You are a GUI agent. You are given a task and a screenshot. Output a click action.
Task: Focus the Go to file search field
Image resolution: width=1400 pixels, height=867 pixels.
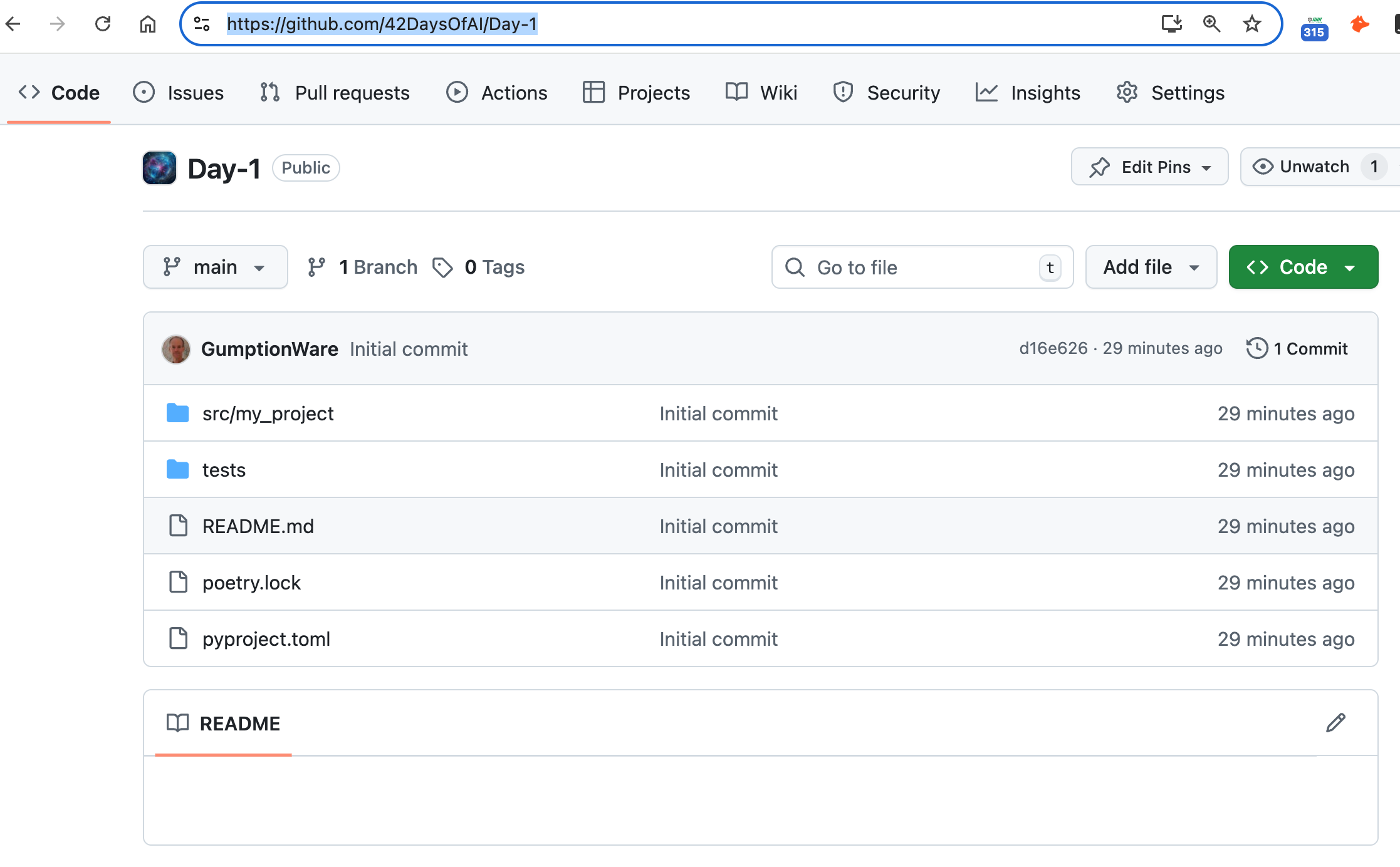click(922, 267)
